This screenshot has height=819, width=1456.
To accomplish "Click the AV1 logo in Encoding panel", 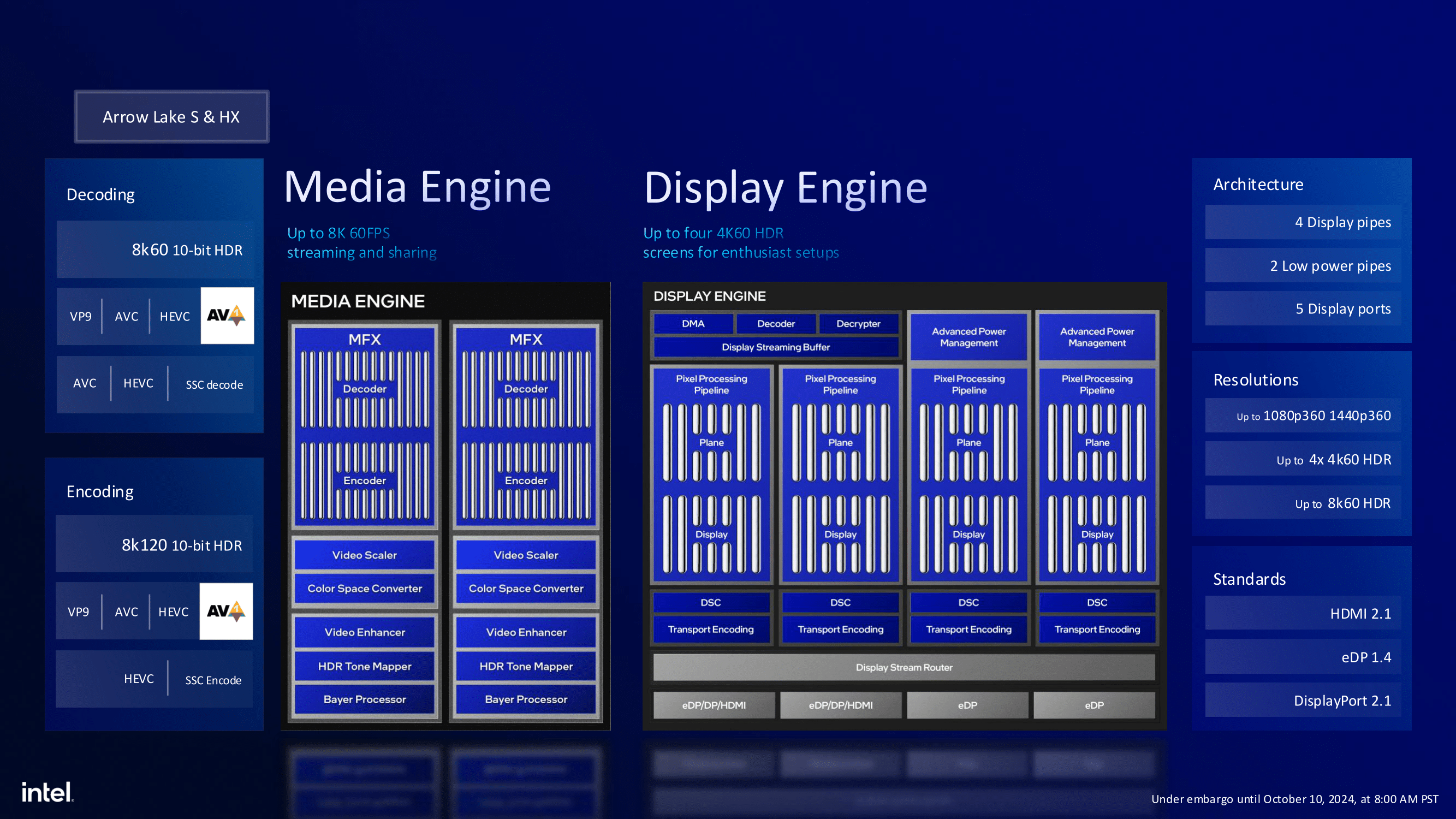I will click(225, 611).
